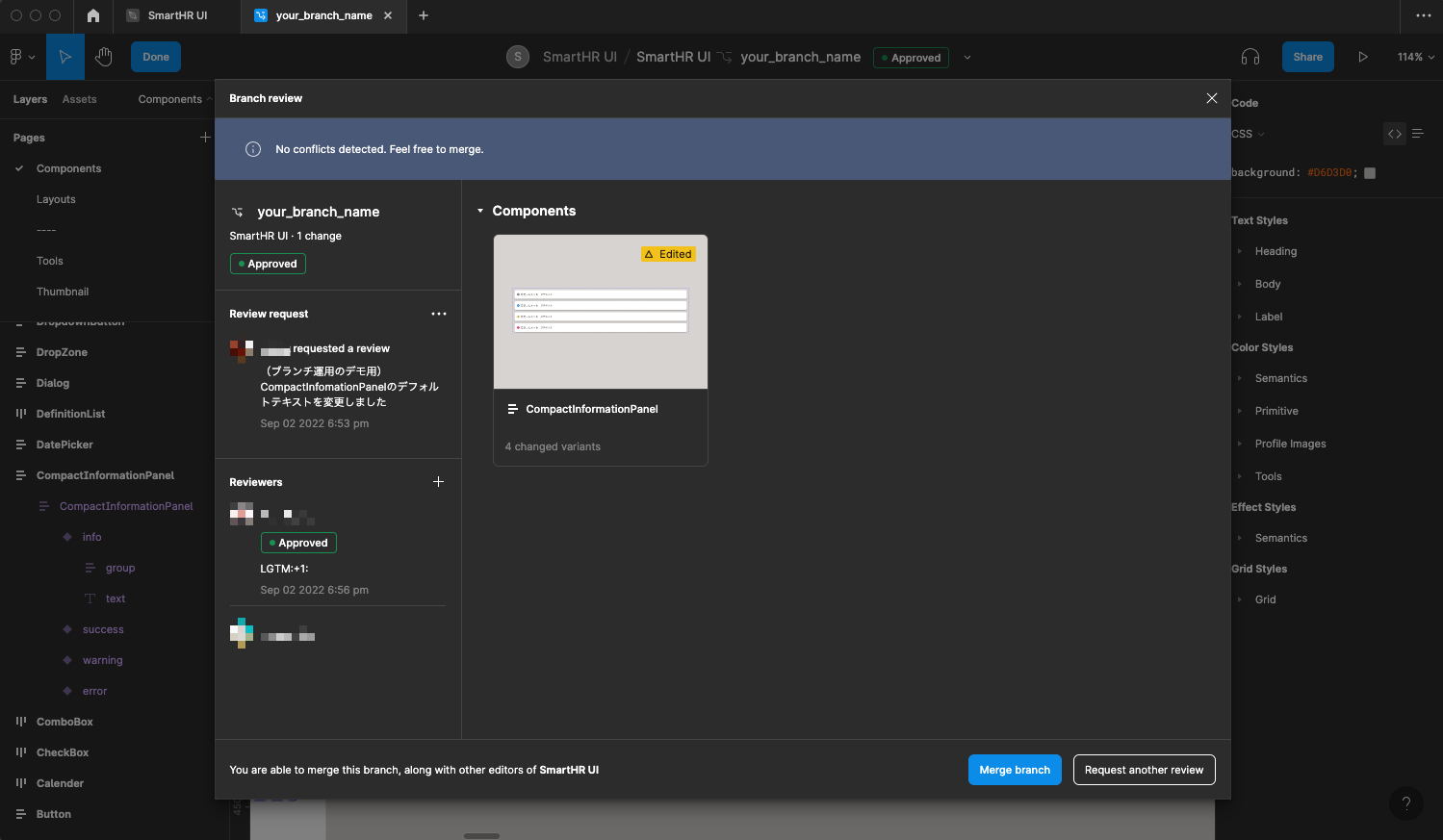Click the Merge branch button

tap(1014, 770)
